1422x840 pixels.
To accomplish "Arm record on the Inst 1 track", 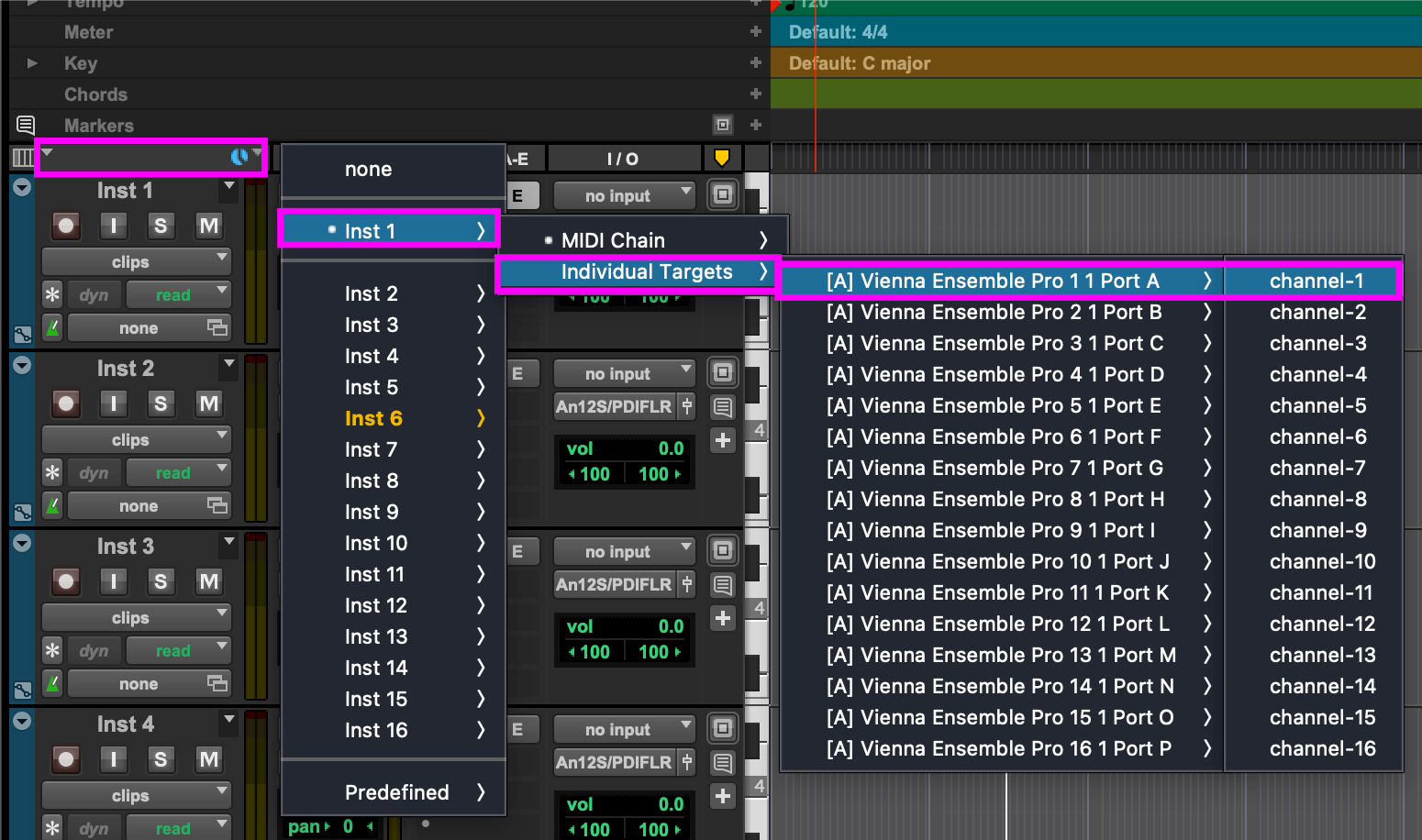I will tap(66, 226).
